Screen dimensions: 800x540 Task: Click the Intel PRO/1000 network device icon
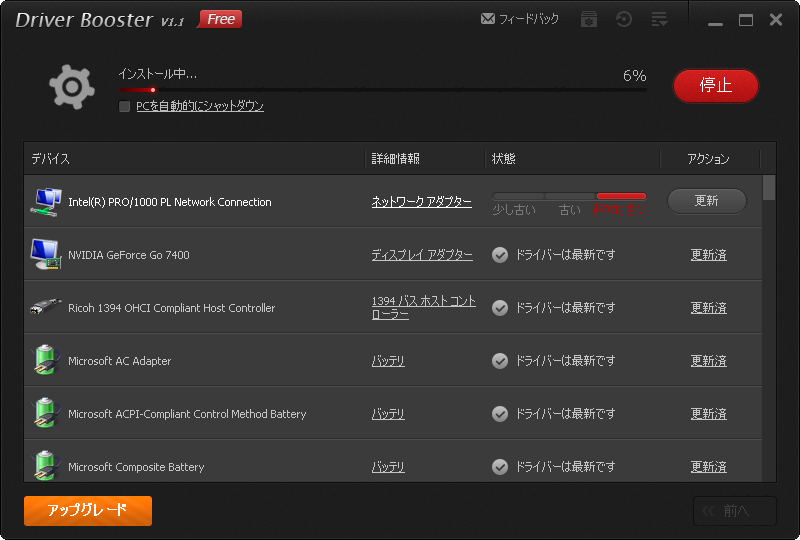coord(46,202)
